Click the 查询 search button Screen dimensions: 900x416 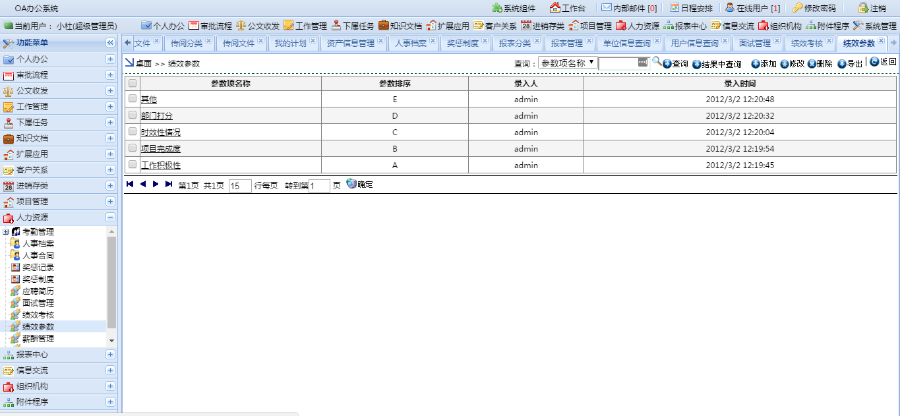[x=676, y=64]
